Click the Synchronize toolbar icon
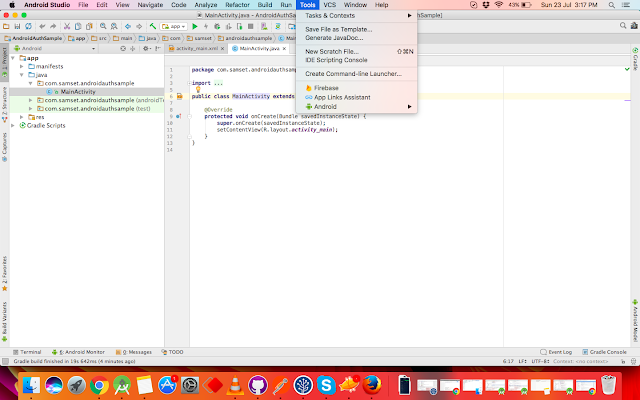Image resolution: width=640 pixels, height=400 pixels. [28, 27]
